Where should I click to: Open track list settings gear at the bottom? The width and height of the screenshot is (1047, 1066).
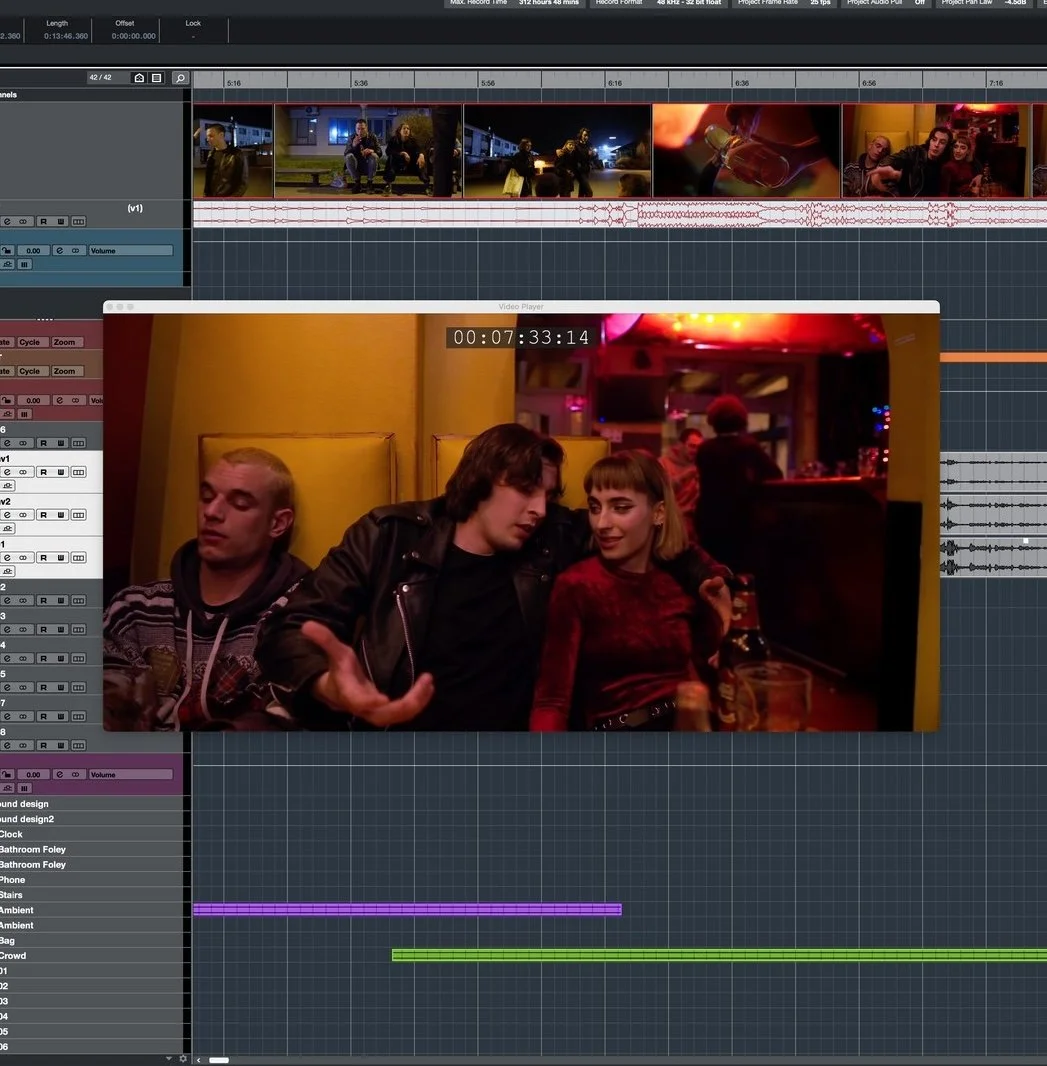[183, 1059]
